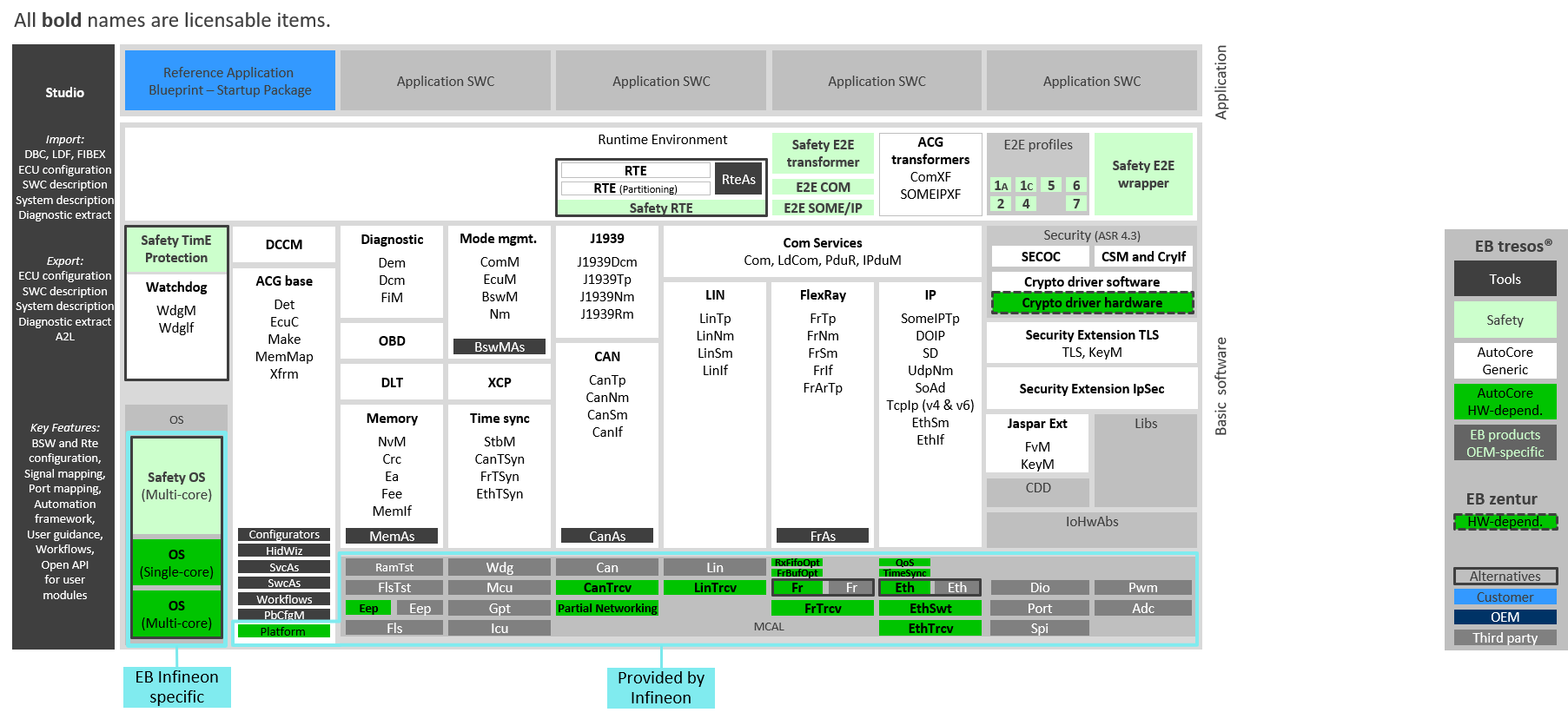Screen dimensions: 1568x719
Task: Select the ACG base heading
Action: pyautogui.click(x=284, y=281)
